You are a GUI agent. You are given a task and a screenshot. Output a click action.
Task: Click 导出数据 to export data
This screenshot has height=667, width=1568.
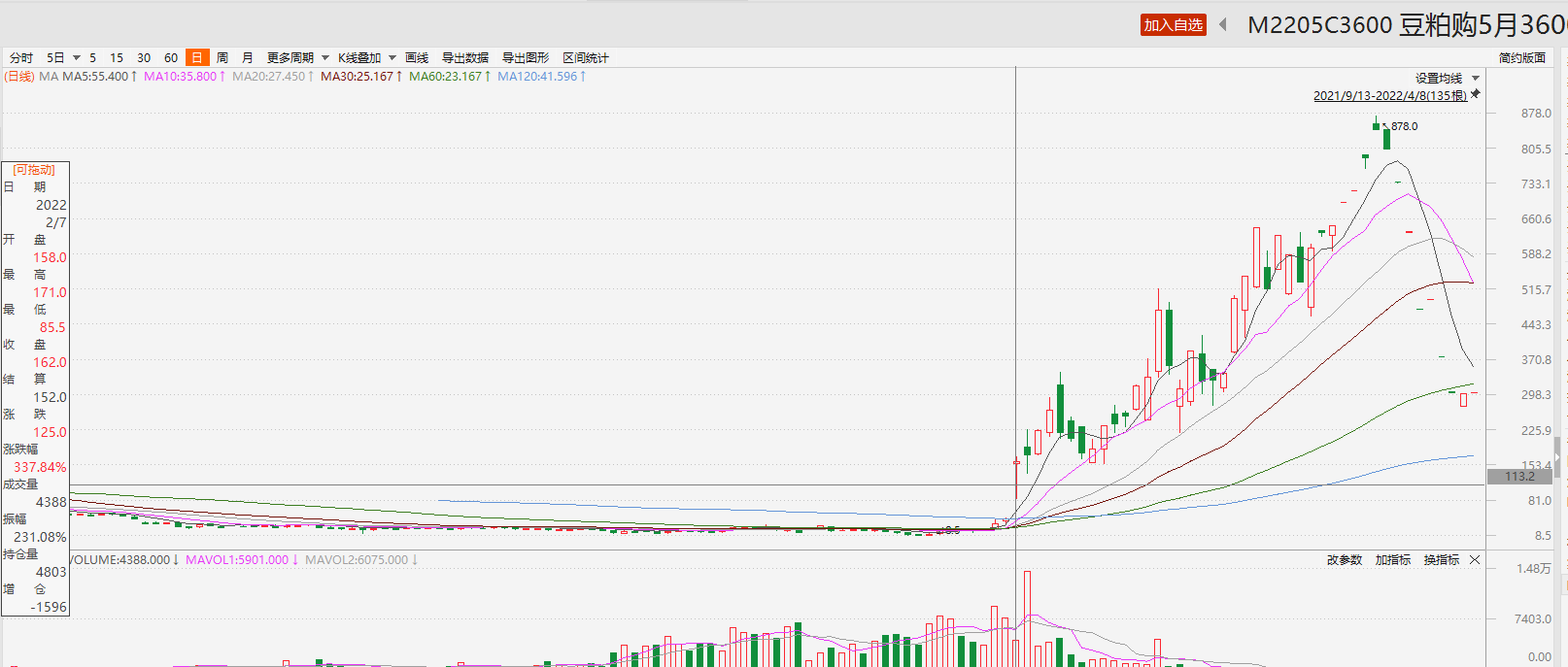[465, 58]
